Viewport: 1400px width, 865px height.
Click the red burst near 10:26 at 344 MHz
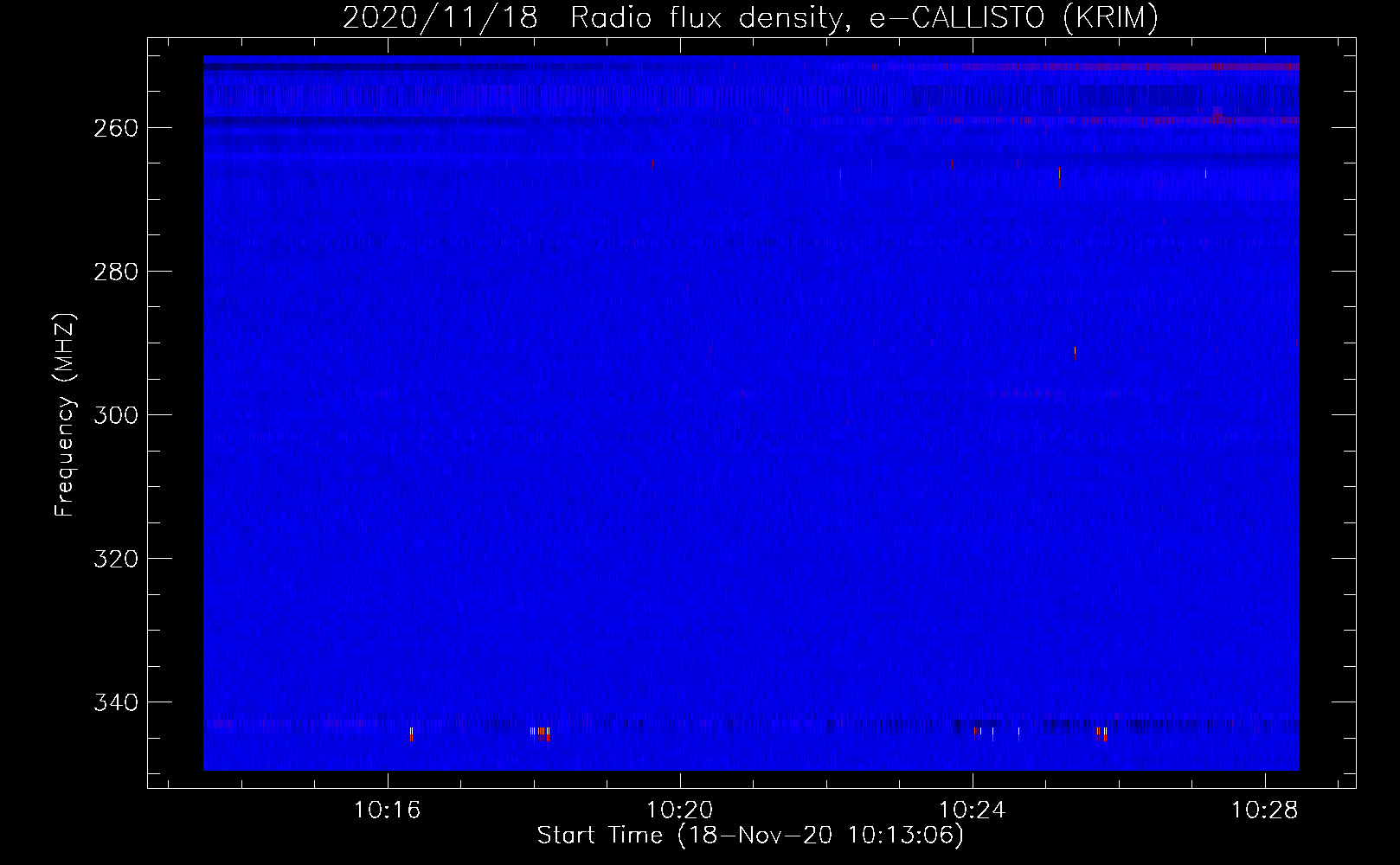click(1101, 734)
